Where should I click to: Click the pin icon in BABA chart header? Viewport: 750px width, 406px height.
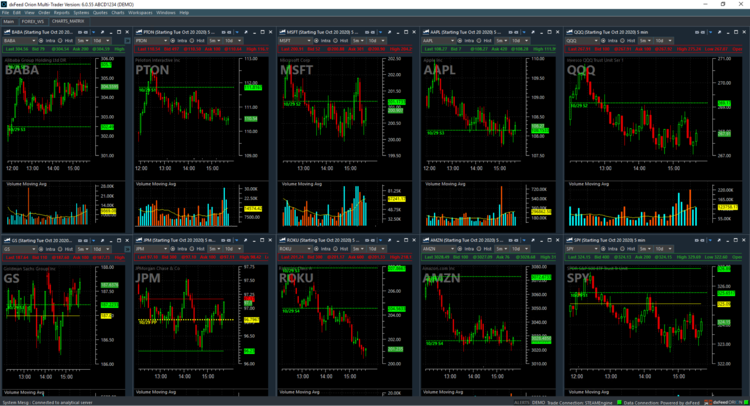click(102, 32)
